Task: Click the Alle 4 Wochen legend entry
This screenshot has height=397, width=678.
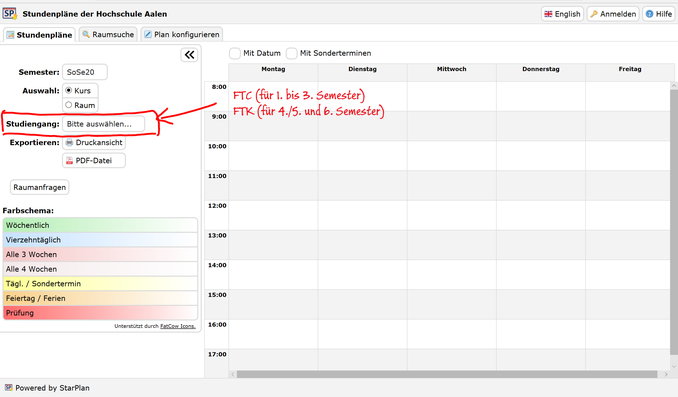Action: click(100, 269)
